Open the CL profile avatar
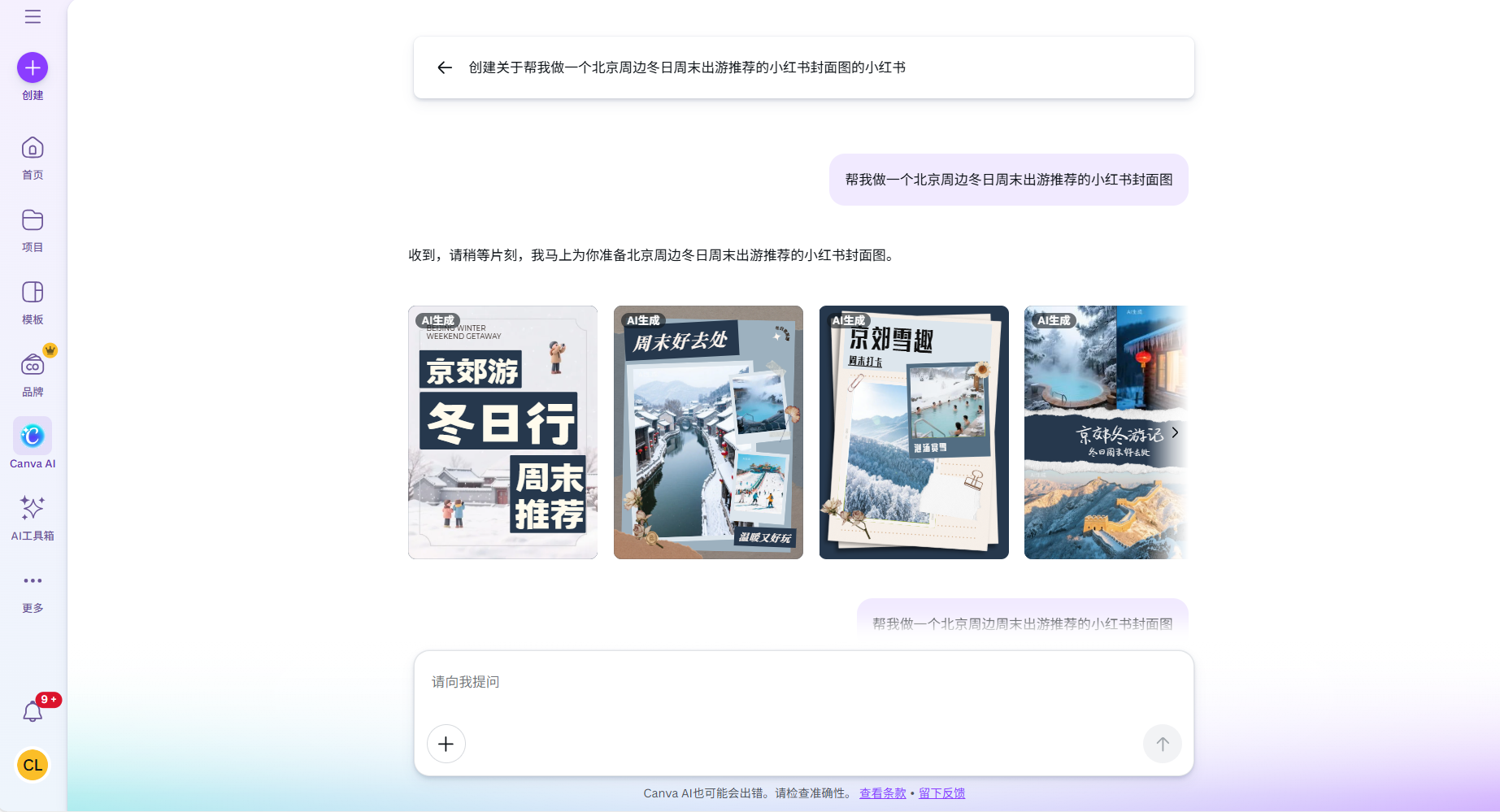1500x812 pixels. click(x=33, y=765)
